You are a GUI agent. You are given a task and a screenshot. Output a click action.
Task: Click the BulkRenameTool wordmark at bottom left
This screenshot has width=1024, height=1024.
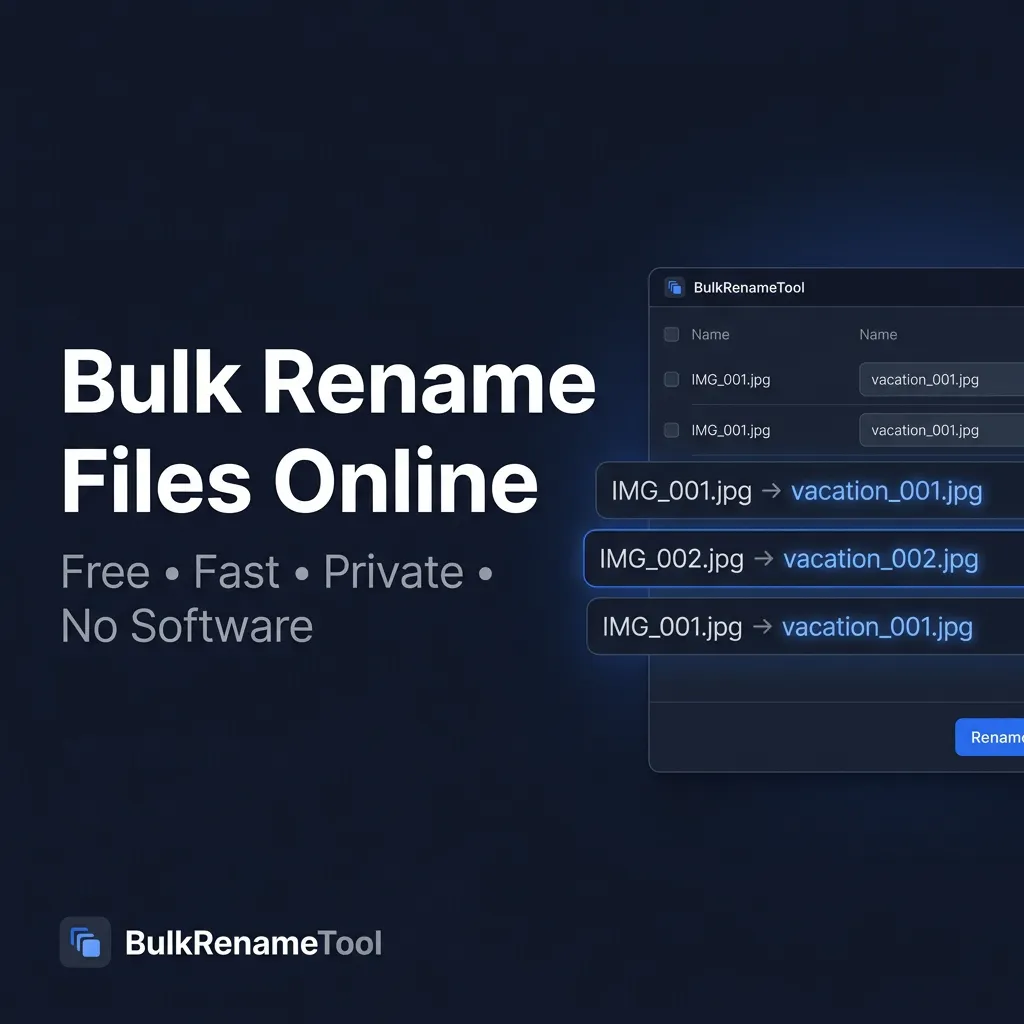pos(253,943)
